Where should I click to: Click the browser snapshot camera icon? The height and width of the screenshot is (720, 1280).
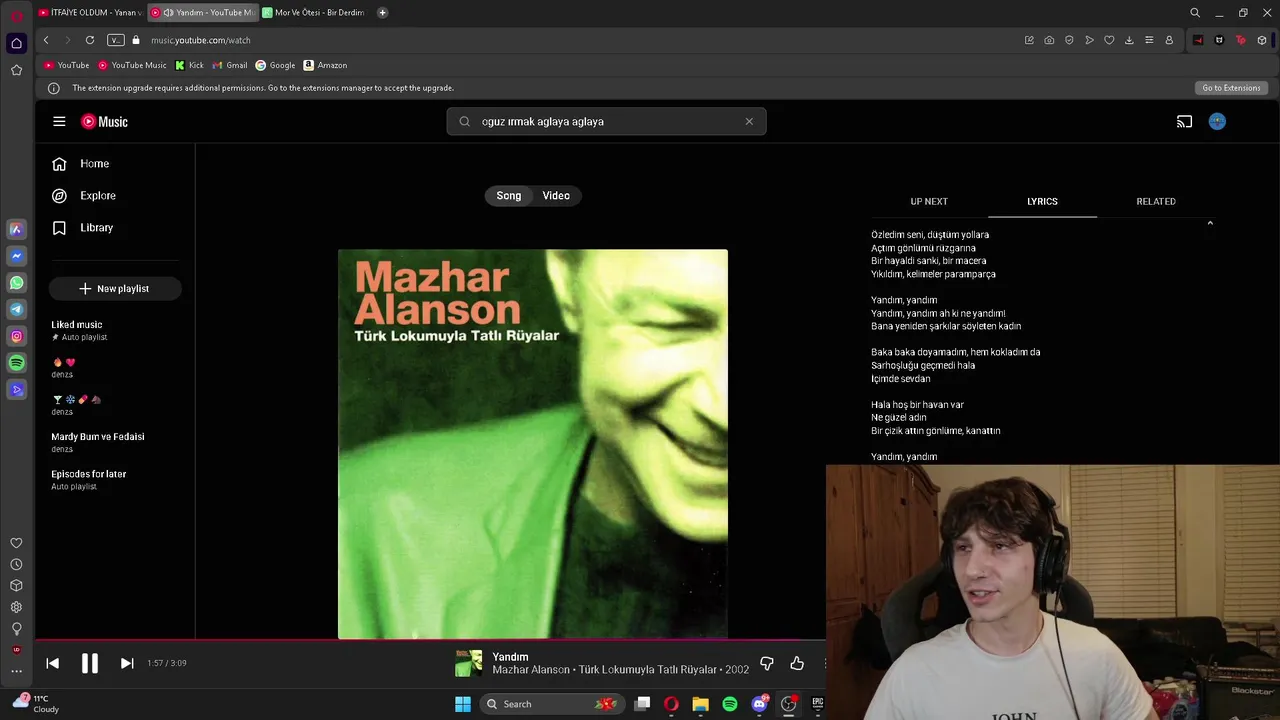[1049, 40]
